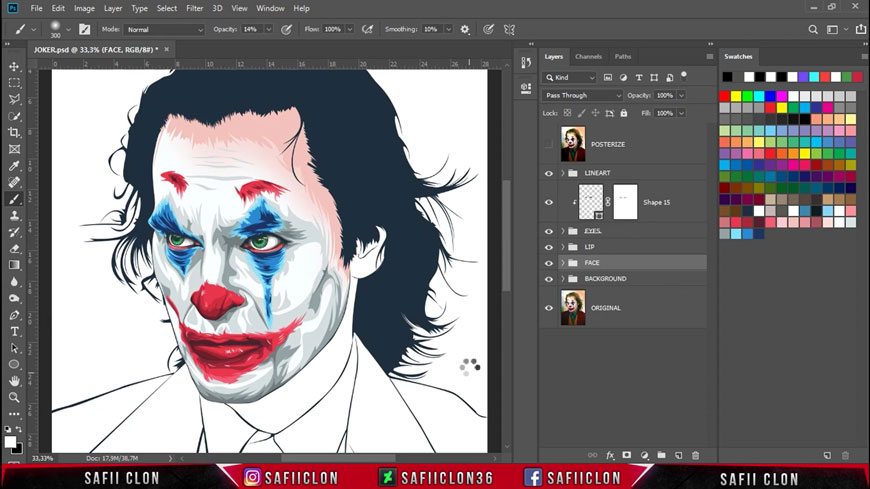Open brush Opacity dropdown arrow
The width and height of the screenshot is (870, 489).
269,29
